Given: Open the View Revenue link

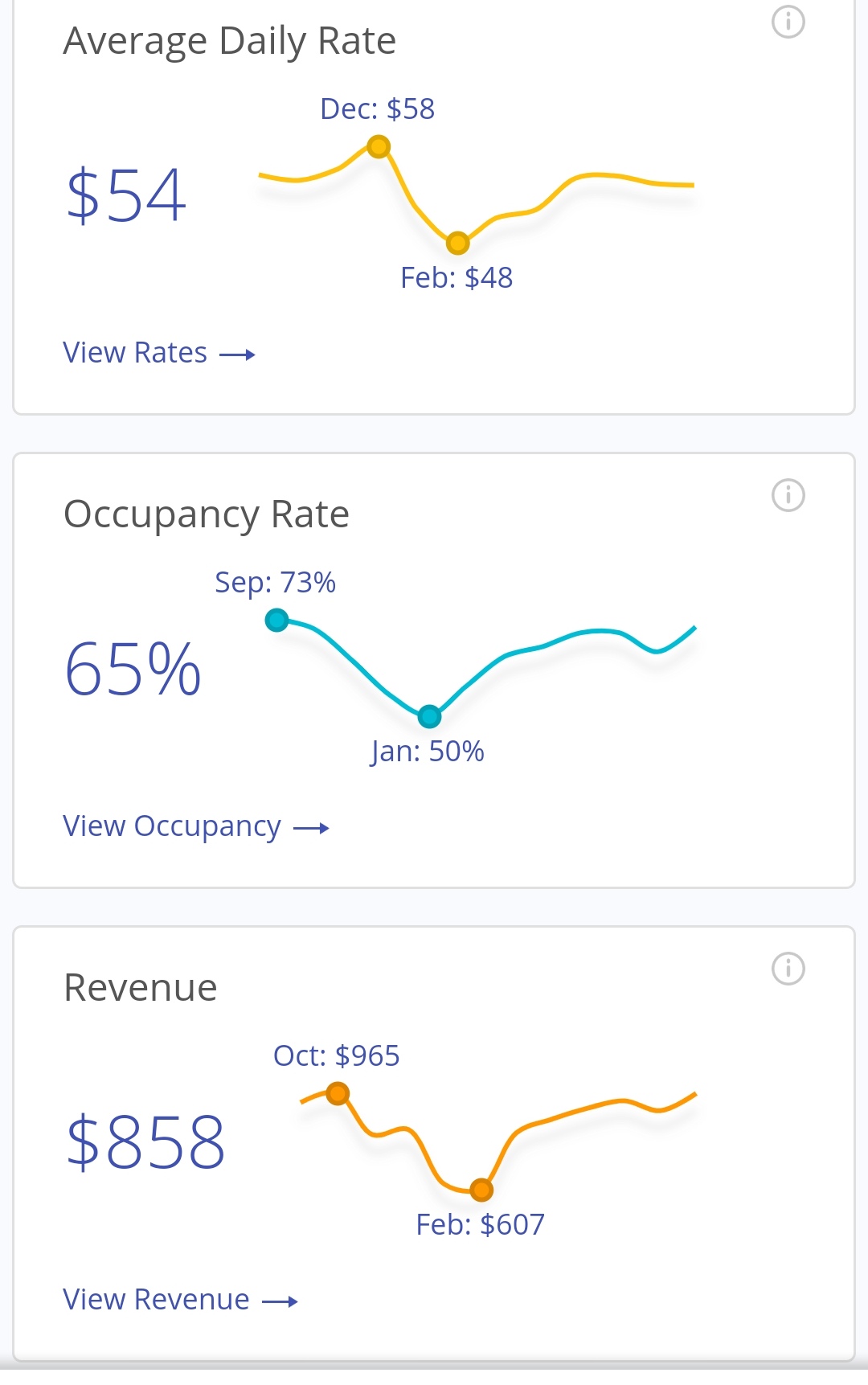Looking at the screenshot, I should click(157, 1300).
